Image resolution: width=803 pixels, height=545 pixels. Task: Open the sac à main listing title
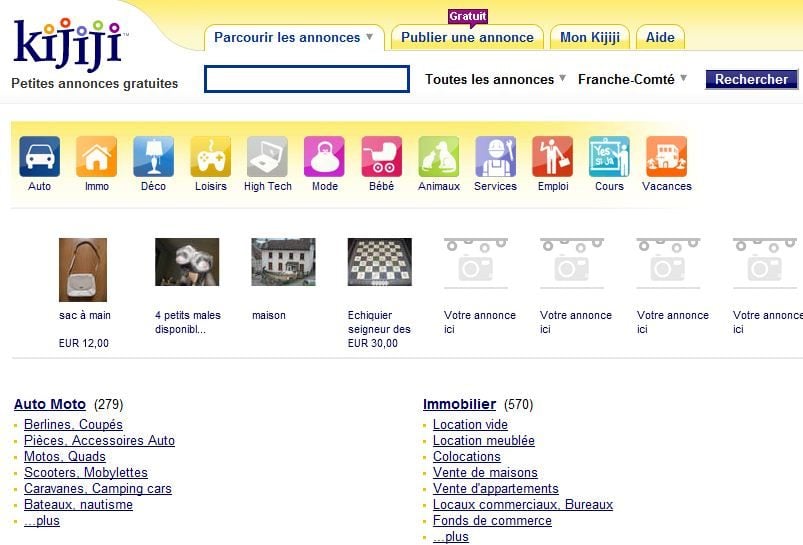[x=85, y=316]
